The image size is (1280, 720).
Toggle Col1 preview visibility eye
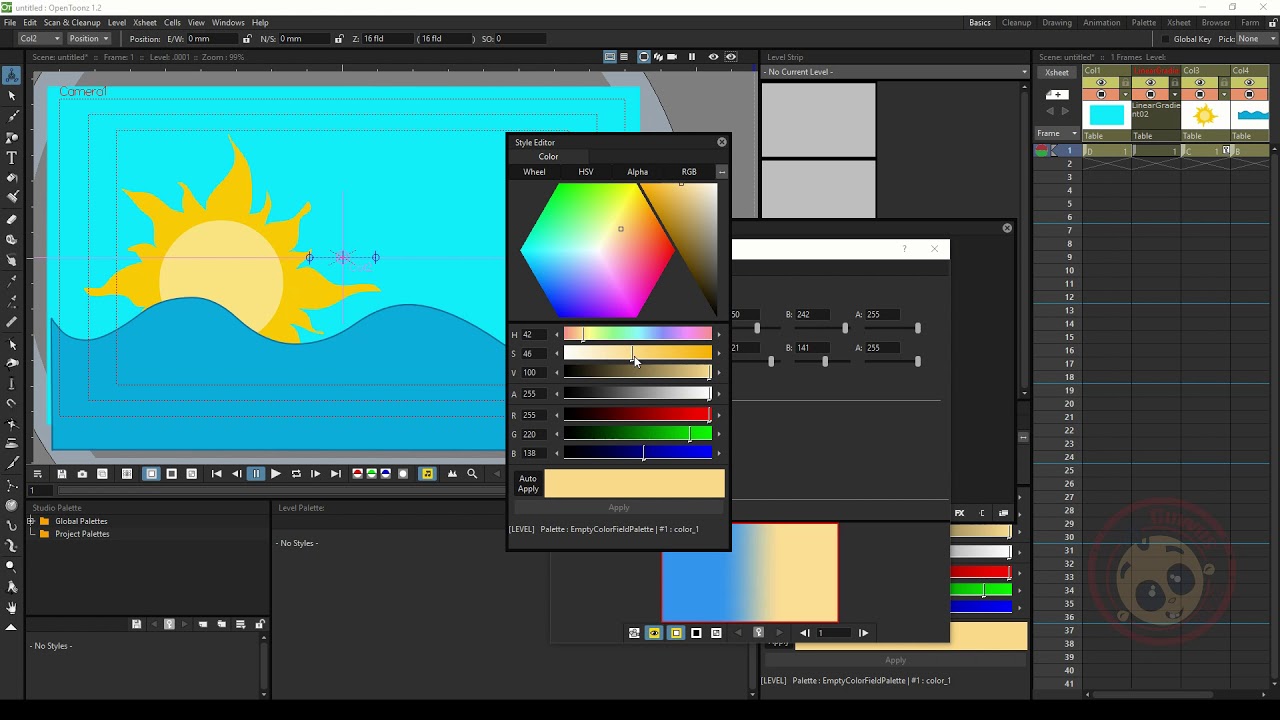click(1101, 83)
